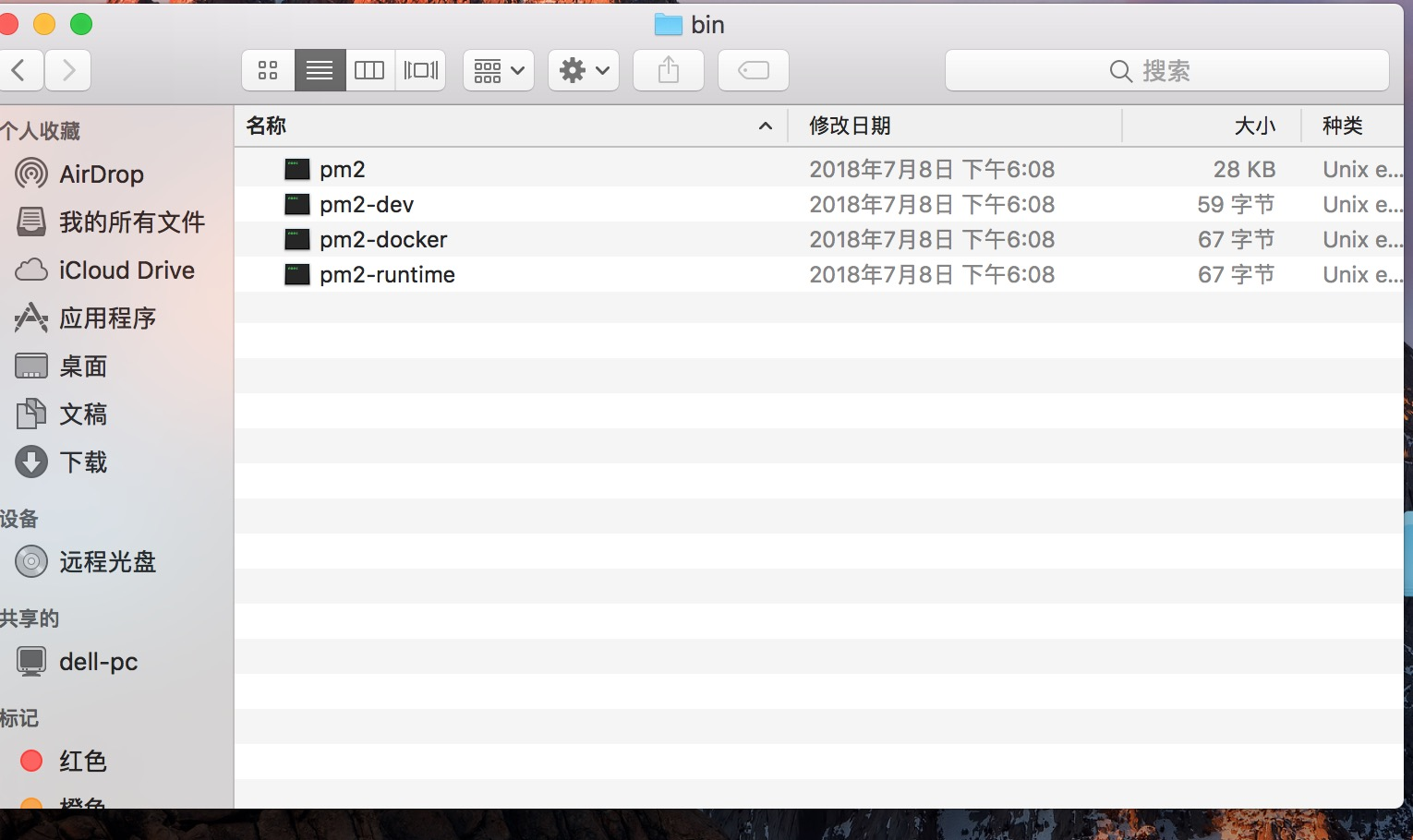
Task: Click the 下载 download arrow icon
Action: point(30,462)
